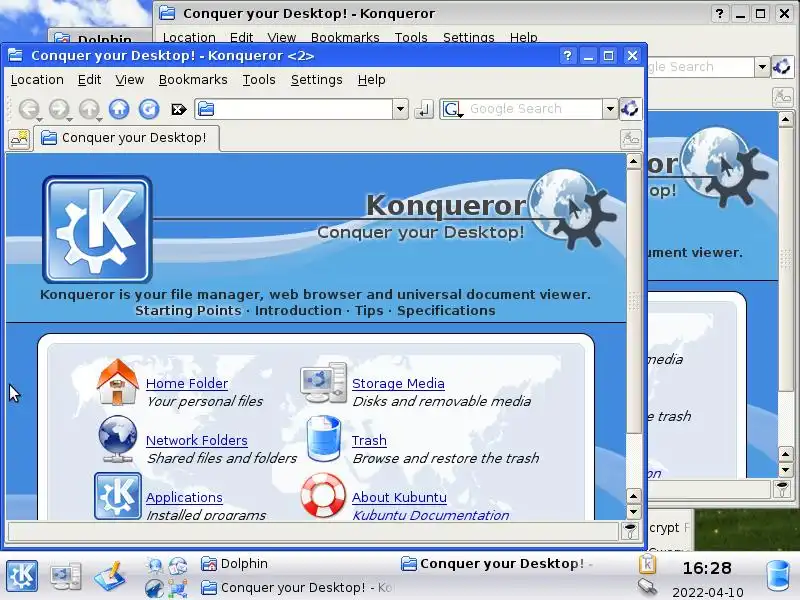Click the scroll-up arrow atop the page scrollbar
The width and height of the screenshot is (800, 600).
[633, 162]
